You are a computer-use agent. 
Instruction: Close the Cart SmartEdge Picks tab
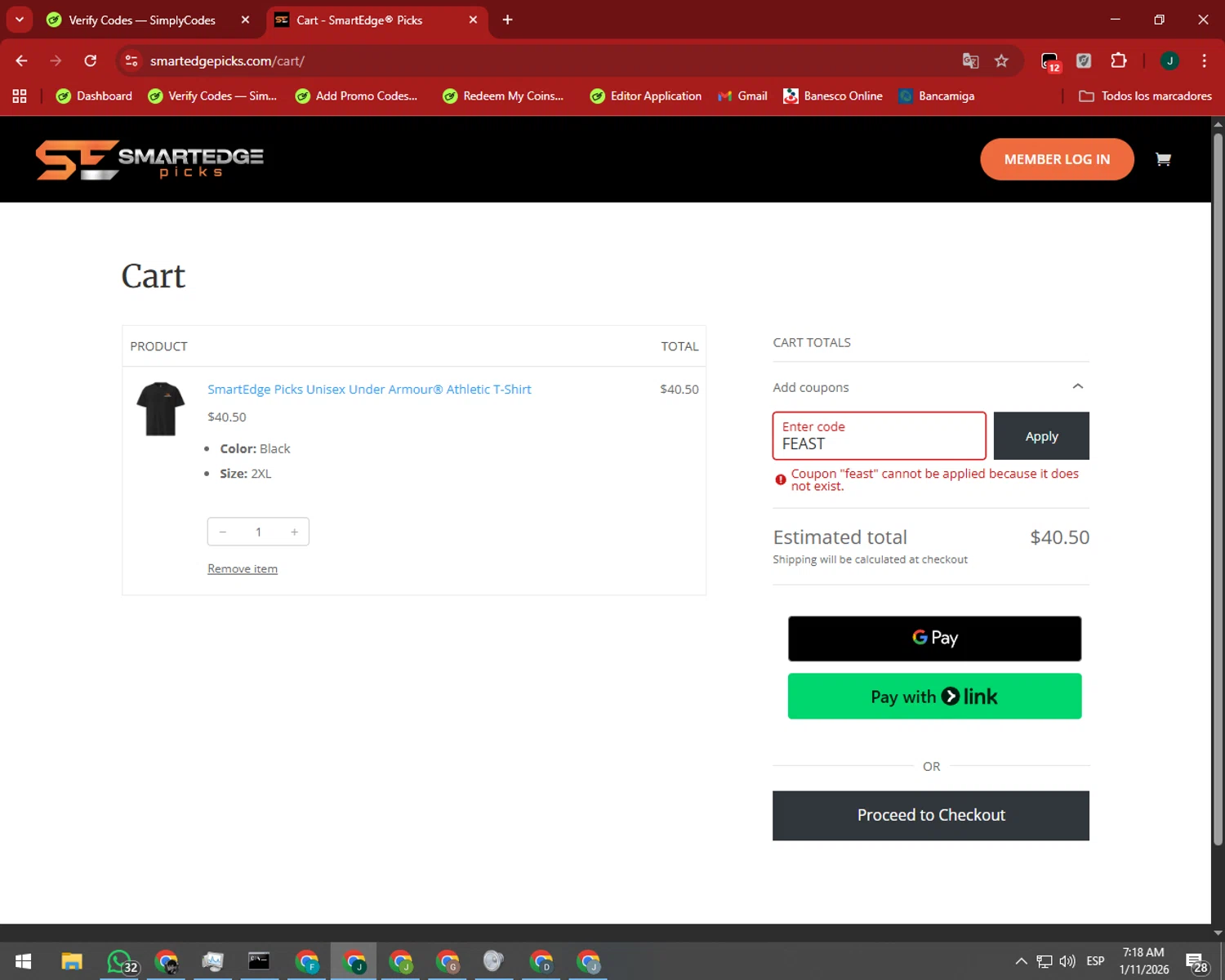click(473, 20)
